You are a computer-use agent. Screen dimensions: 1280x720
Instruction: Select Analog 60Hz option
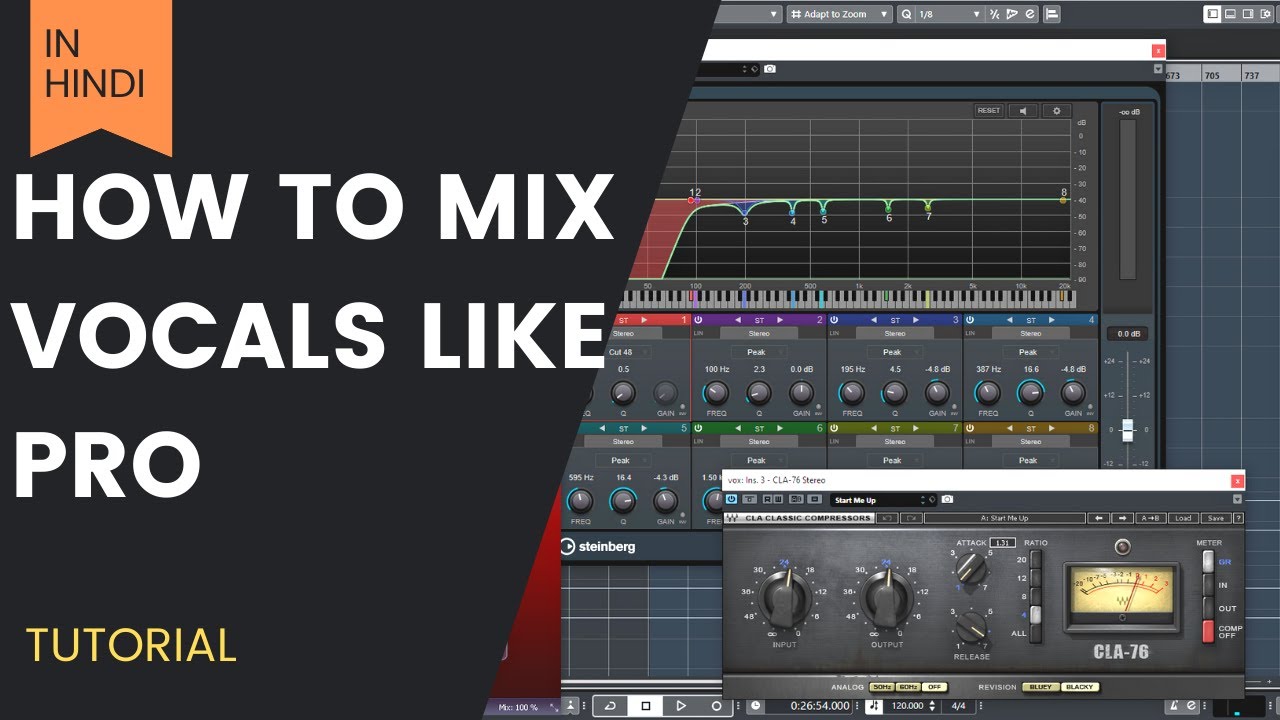tap(908, 687)
